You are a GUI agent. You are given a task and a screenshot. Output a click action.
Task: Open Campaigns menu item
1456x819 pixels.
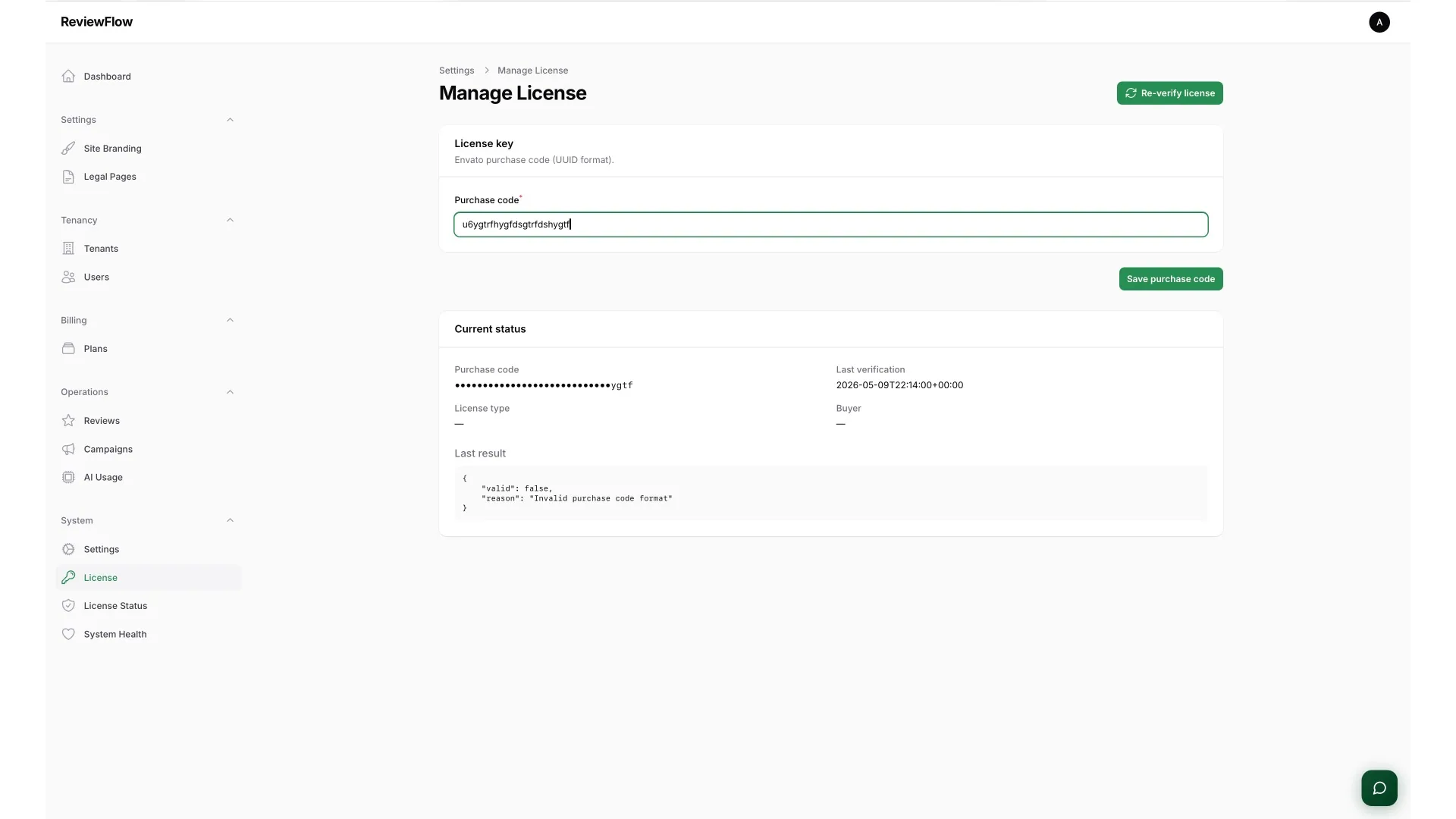tap(149, 449)
